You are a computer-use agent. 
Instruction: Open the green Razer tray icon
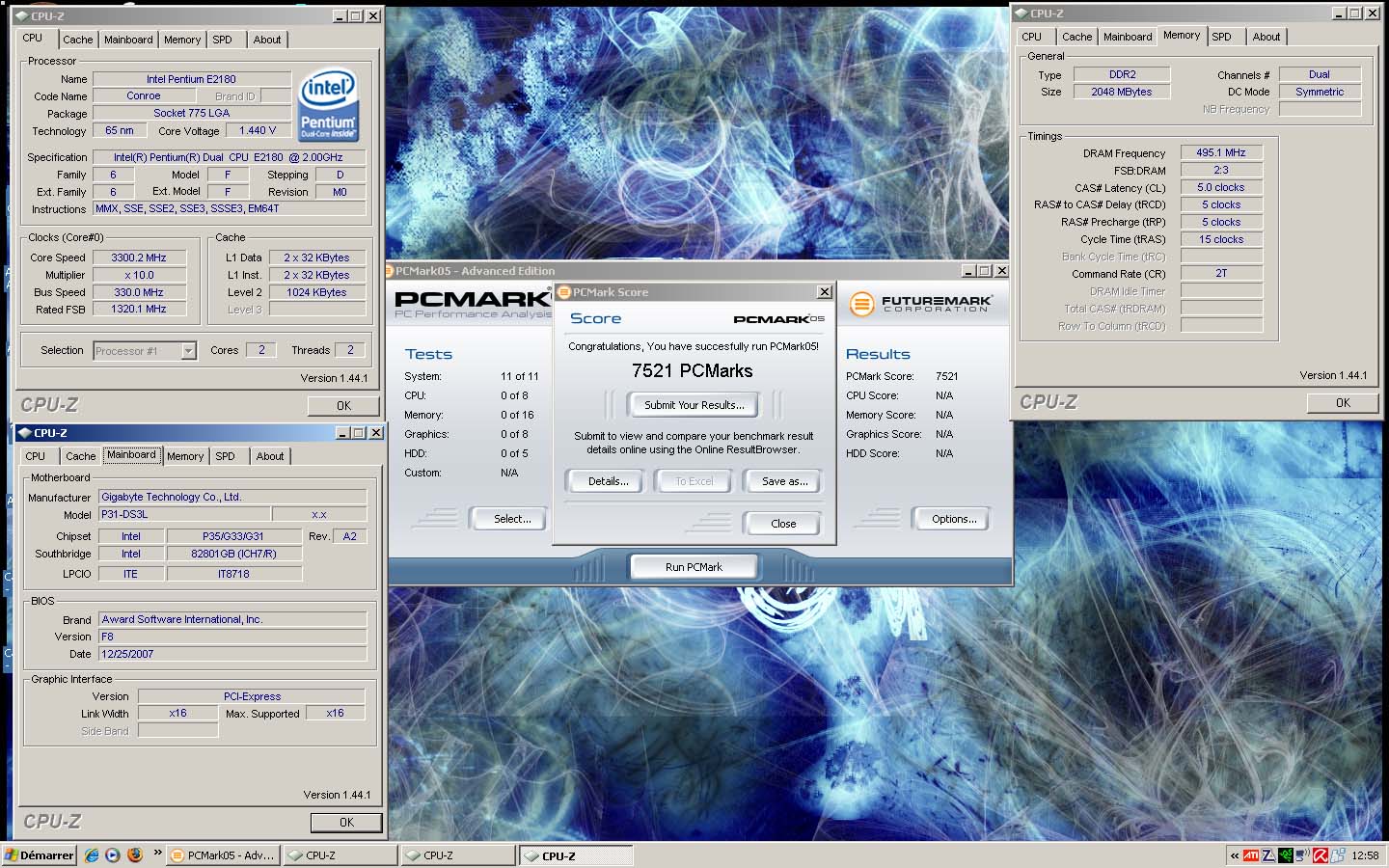point(1285,855)
